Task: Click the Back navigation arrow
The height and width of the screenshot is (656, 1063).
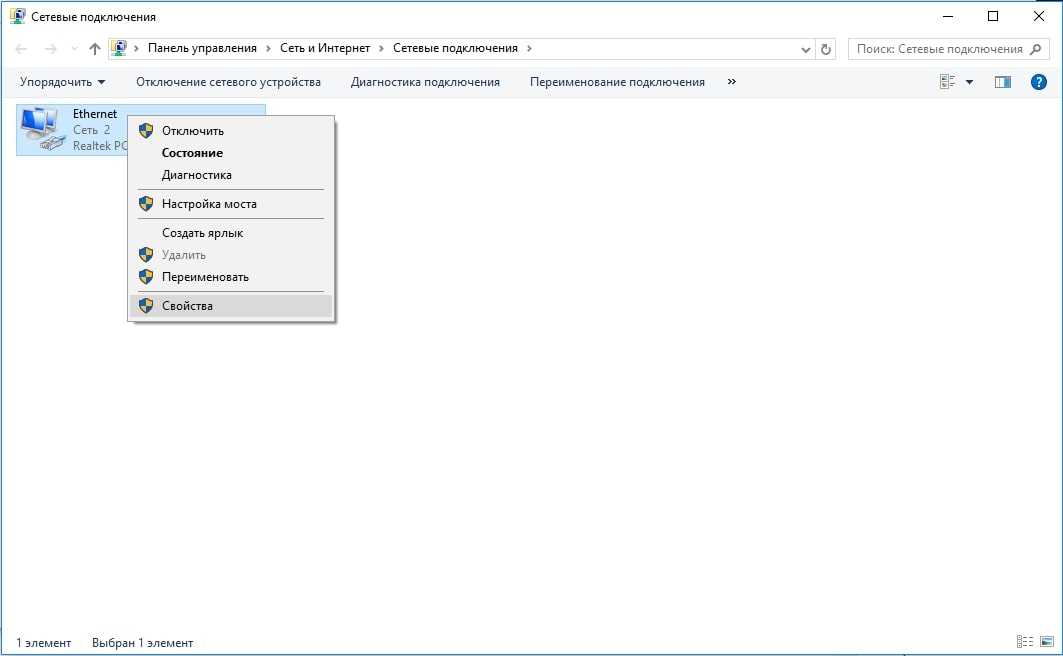Action: tap(22, 49)
